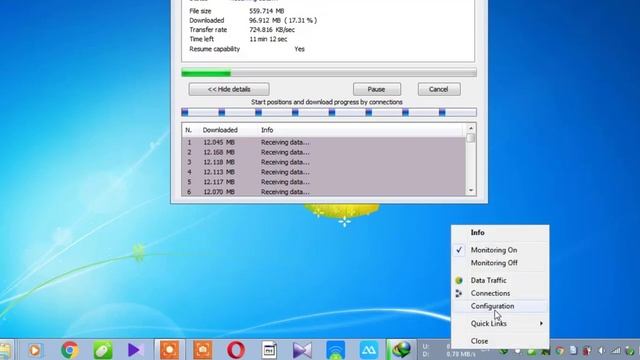Screen dimensions: 640x360
Task: Click the checkmark beside Monitoring On
Action: [459, 250]
